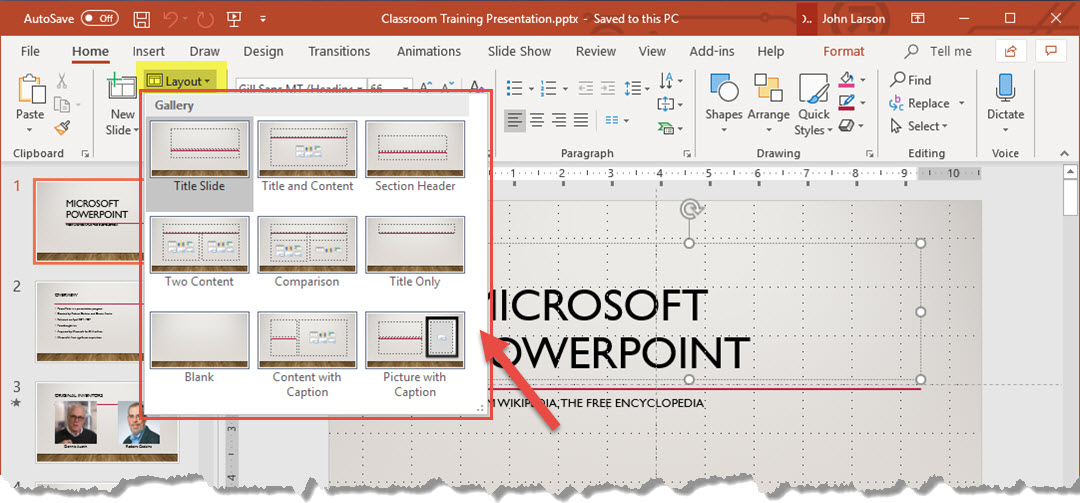Screen dimensions: 1080x503
Task: Start presentation from beginning icon in title bar
Action: tap(234, 19)
